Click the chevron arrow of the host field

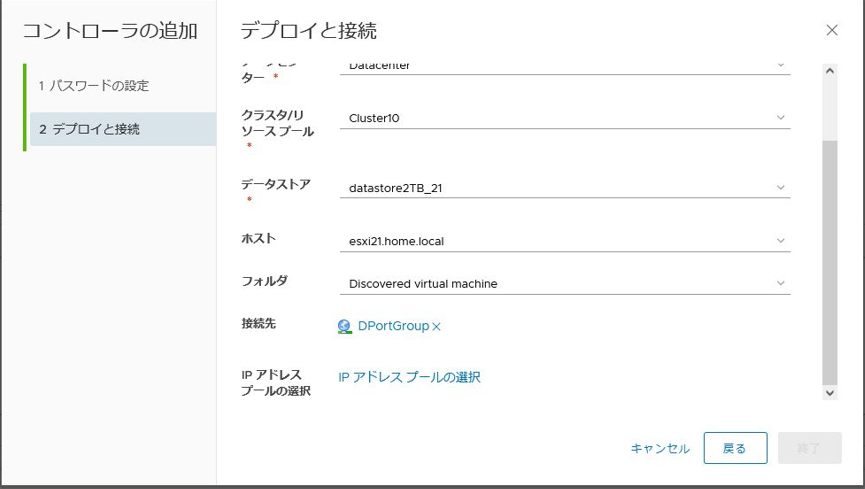[781, 241]
